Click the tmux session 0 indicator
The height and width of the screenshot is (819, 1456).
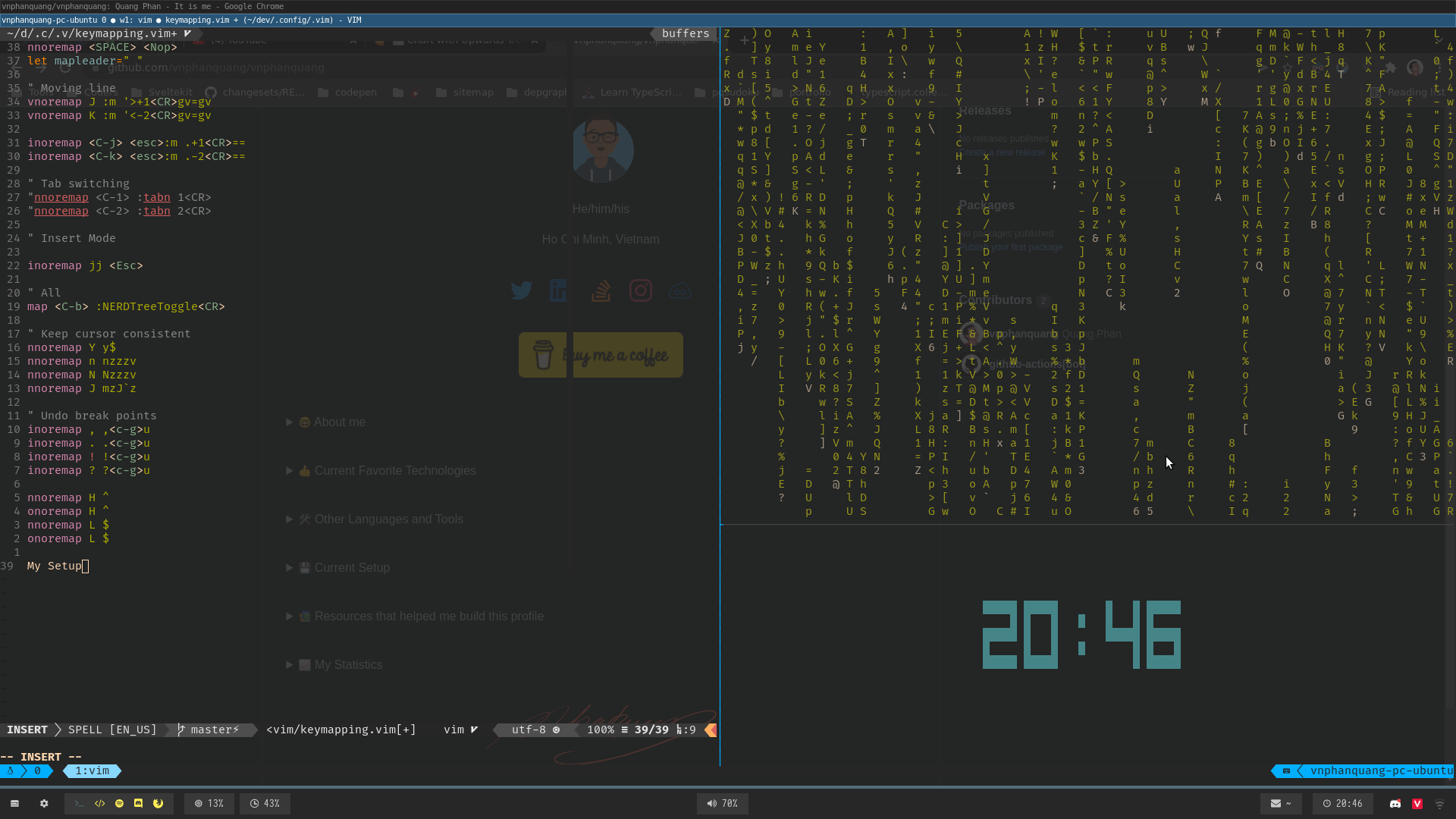pyautogui.click(x=37, y=770)
